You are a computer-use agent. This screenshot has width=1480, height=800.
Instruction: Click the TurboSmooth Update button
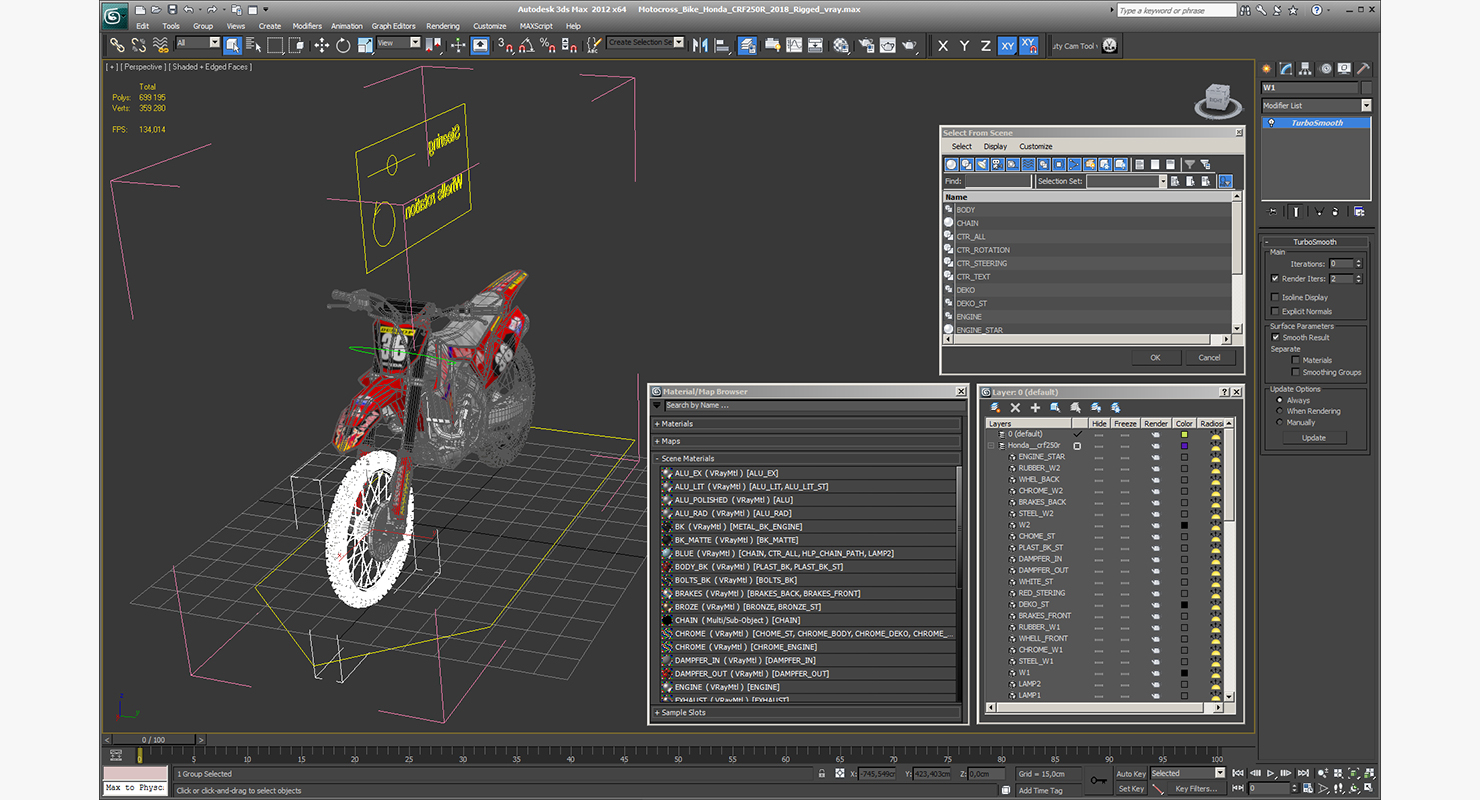coord(1314,437)
